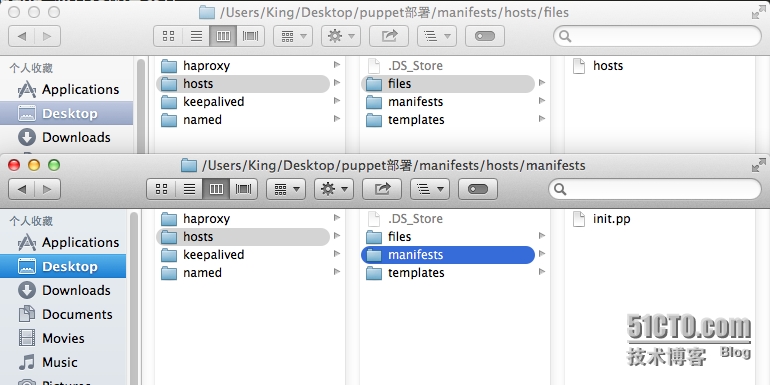Open Music in the sidebar
Image resolution: width=770 pixels, height=385 pixels.
point(63,362)
